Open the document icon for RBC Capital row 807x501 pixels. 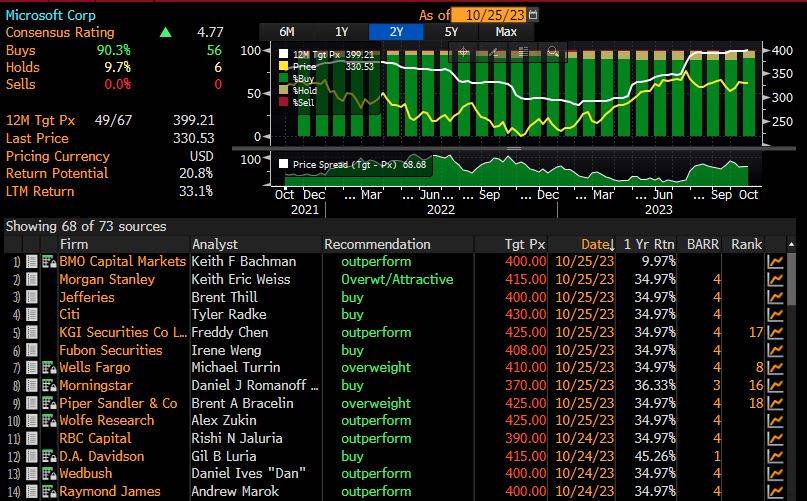(x=32, y=439)
